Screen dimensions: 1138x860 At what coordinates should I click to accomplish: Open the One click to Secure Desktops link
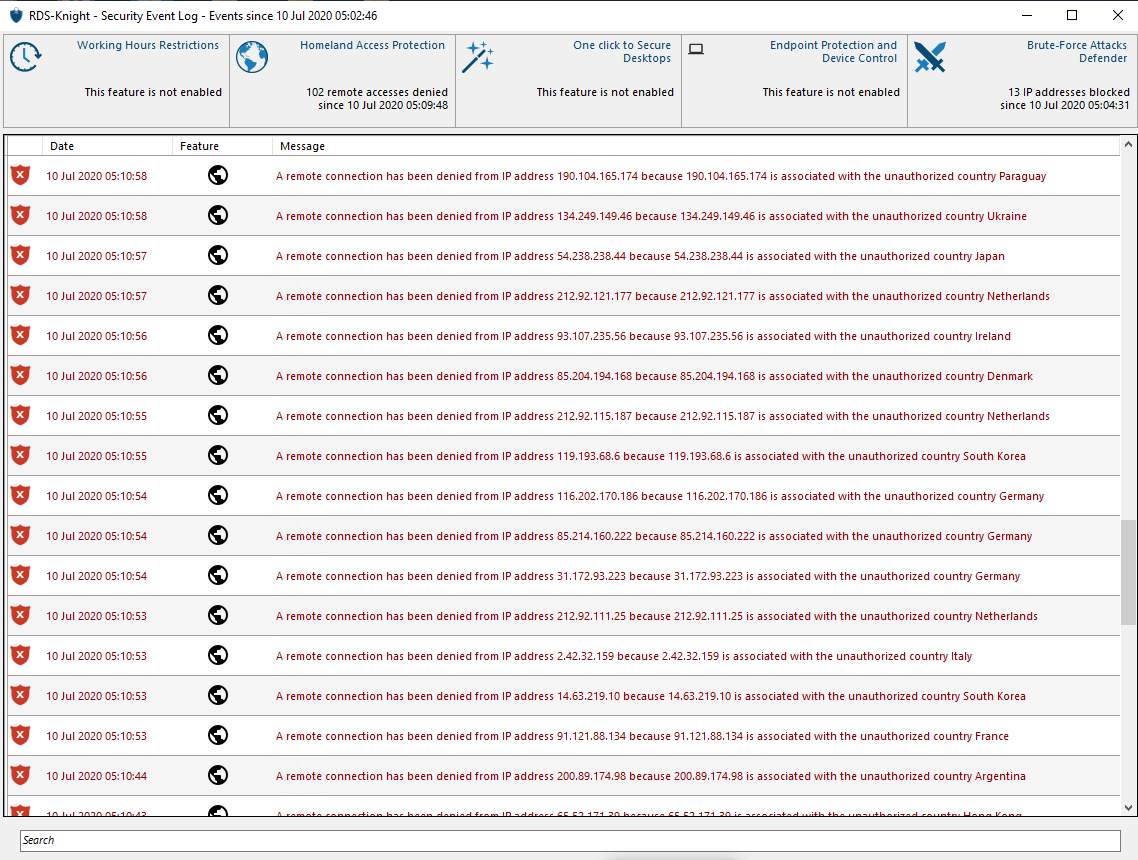(x=622, y=52)
